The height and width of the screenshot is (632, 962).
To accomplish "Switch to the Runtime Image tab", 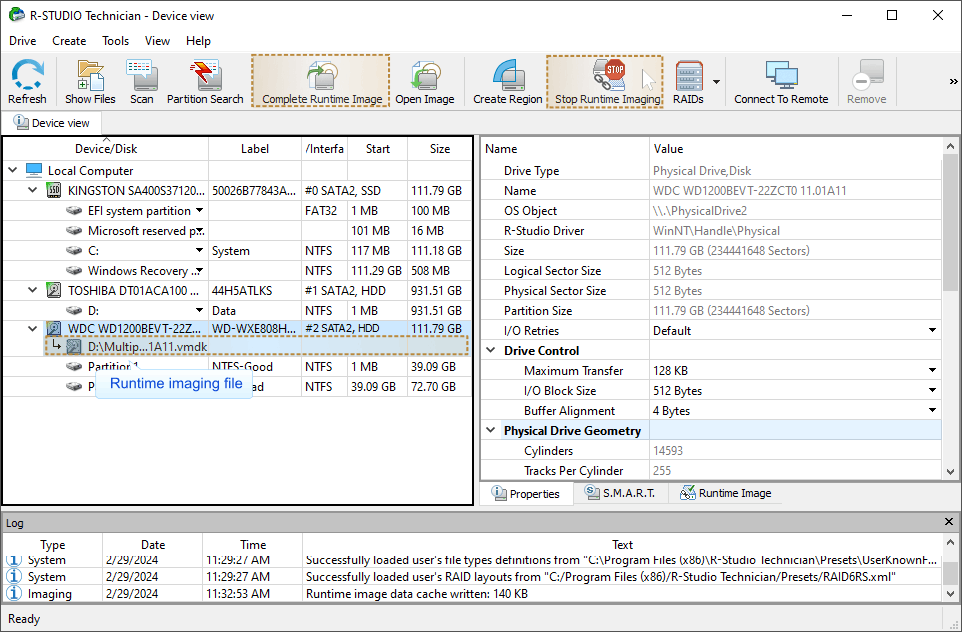I will [x=726, y=493].
